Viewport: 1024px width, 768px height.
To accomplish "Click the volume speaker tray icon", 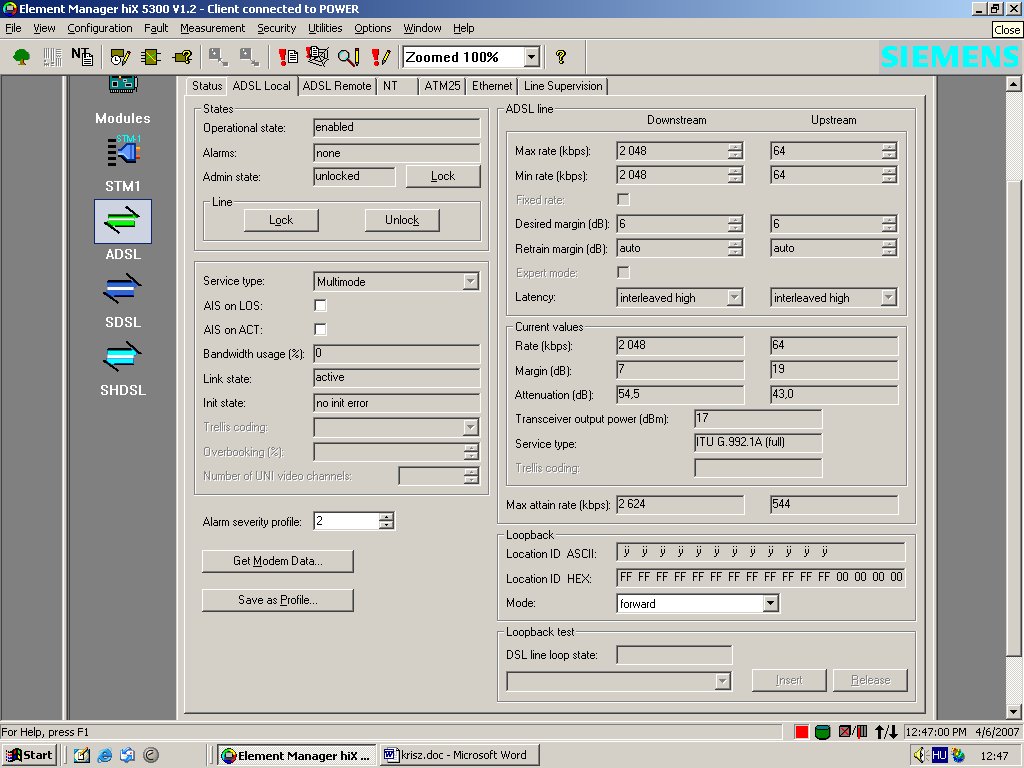I will click(921, 756).
